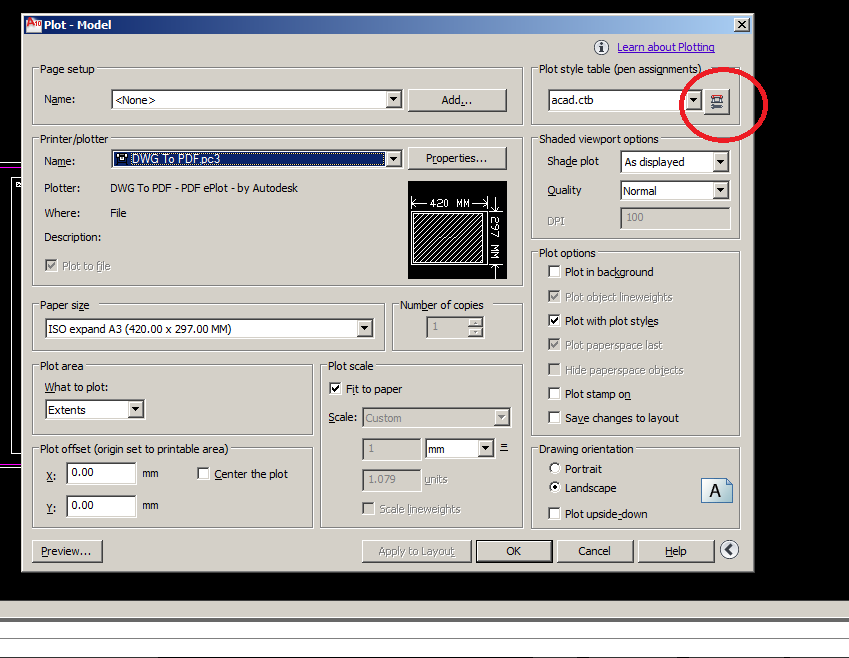
Task: Click the Apply to Layout button
Action: (416, 551)
